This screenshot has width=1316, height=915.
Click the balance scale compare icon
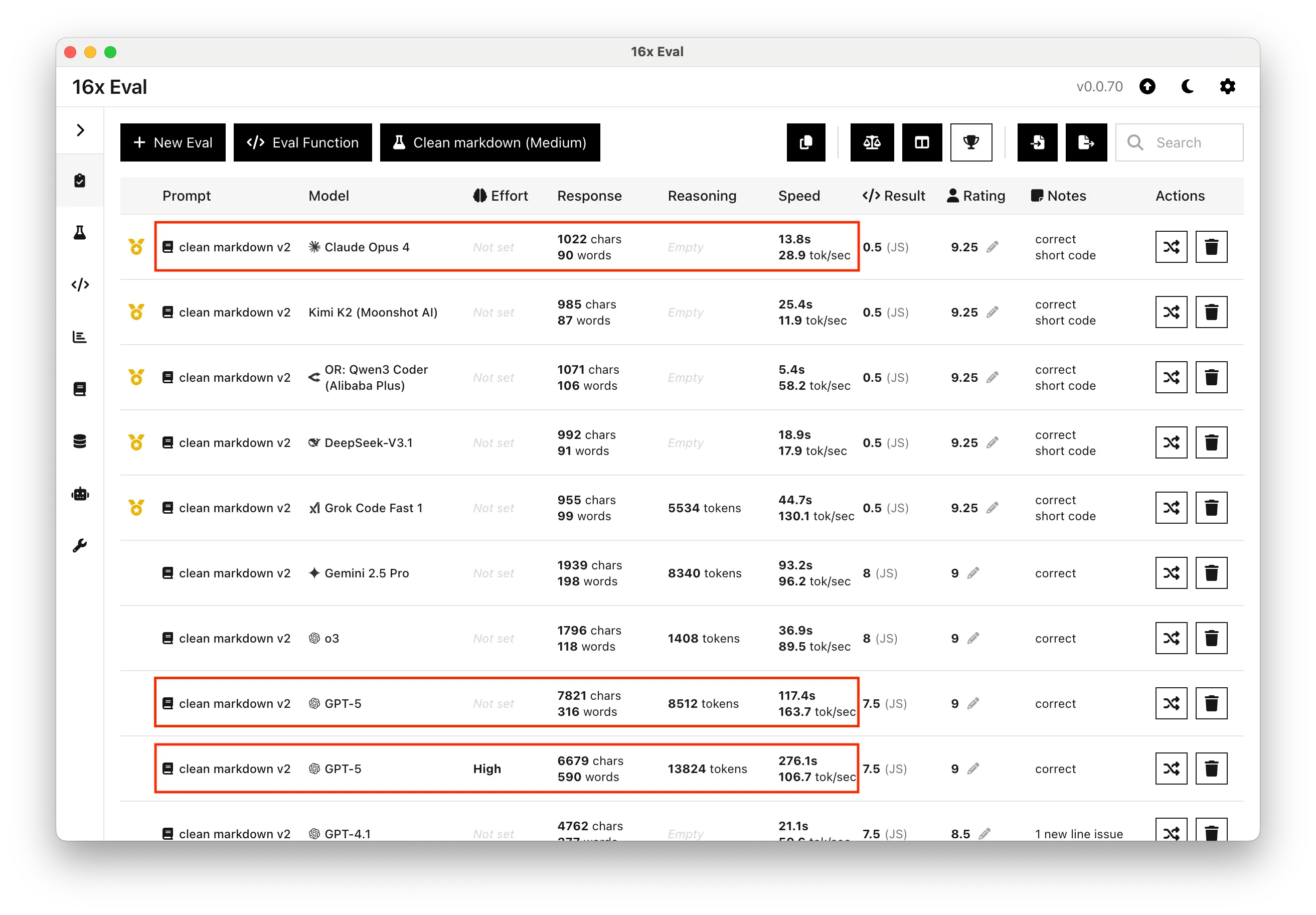pos(872,142)
